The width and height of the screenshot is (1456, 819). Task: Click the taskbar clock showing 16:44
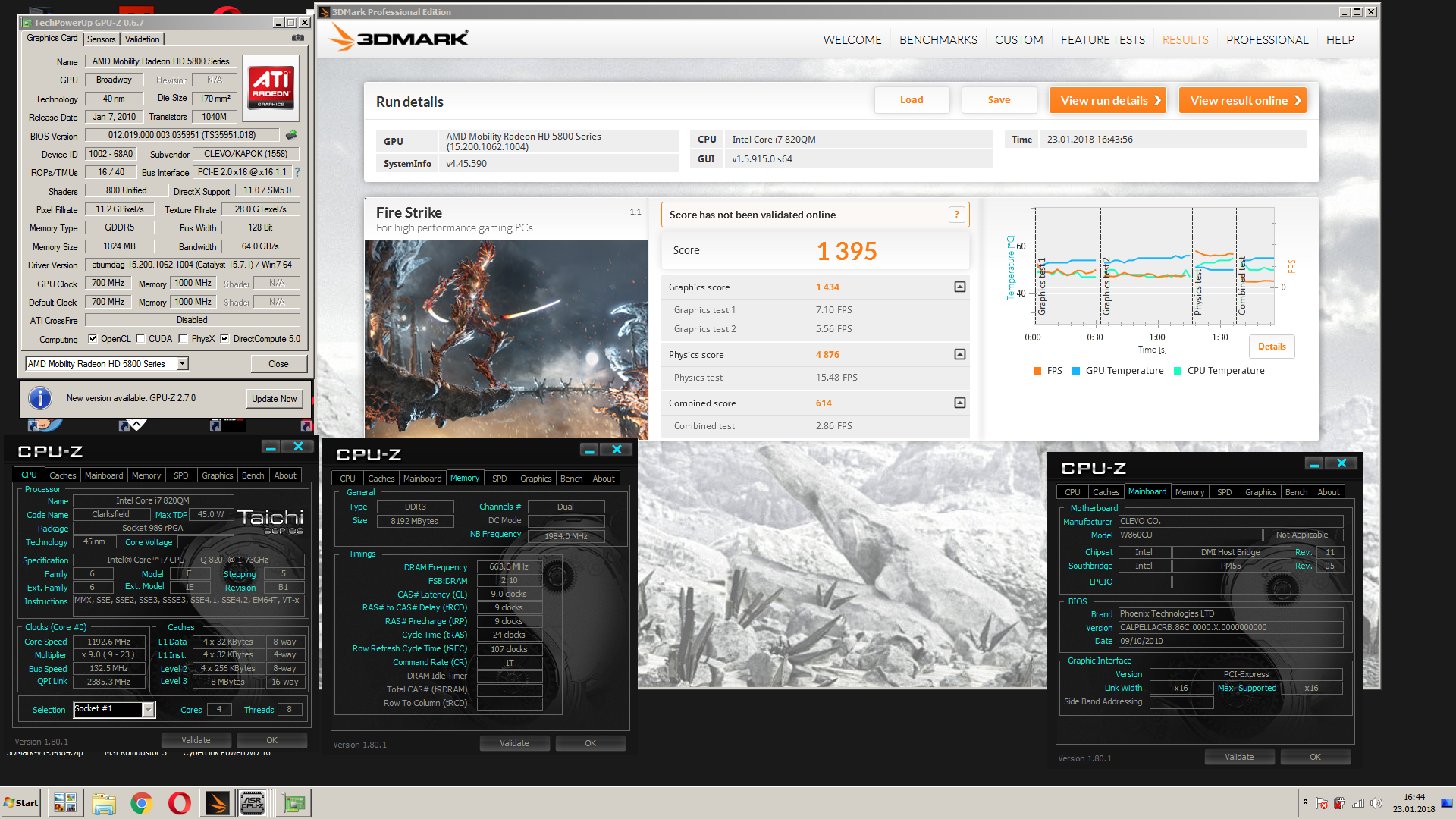coord(1414,803)
